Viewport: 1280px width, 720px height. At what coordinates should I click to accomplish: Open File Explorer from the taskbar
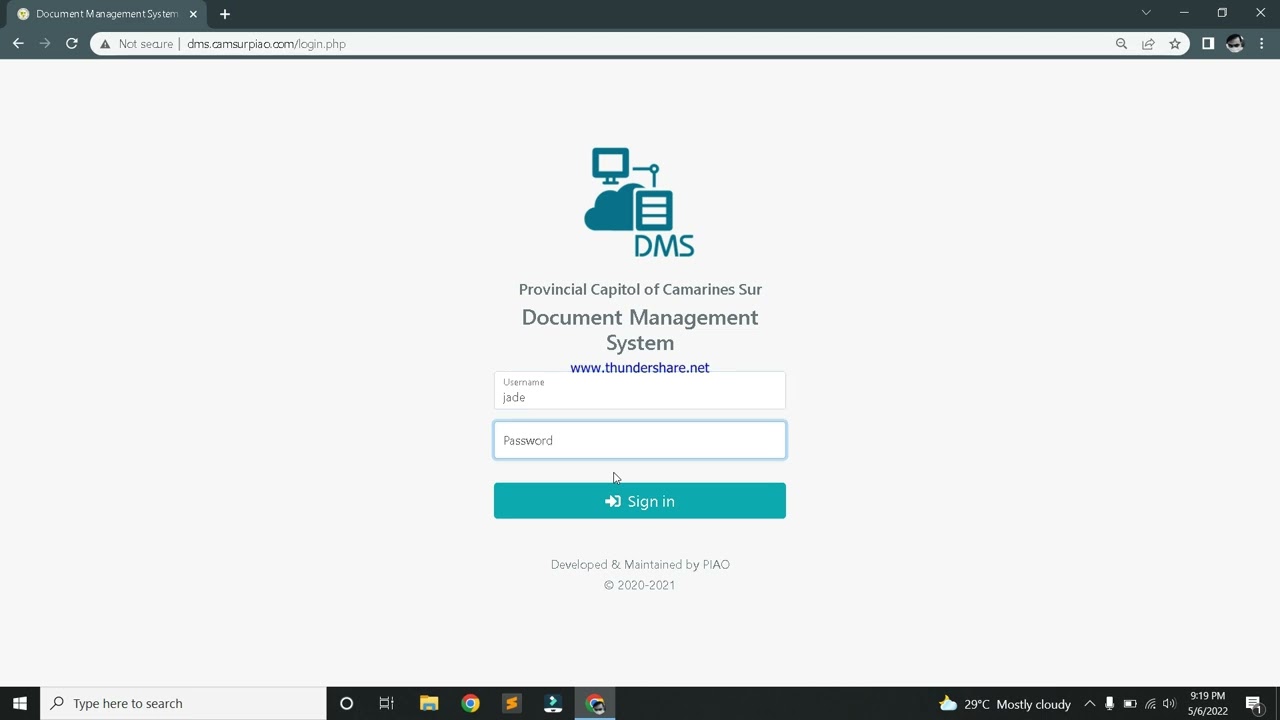[x=429, y=704]
